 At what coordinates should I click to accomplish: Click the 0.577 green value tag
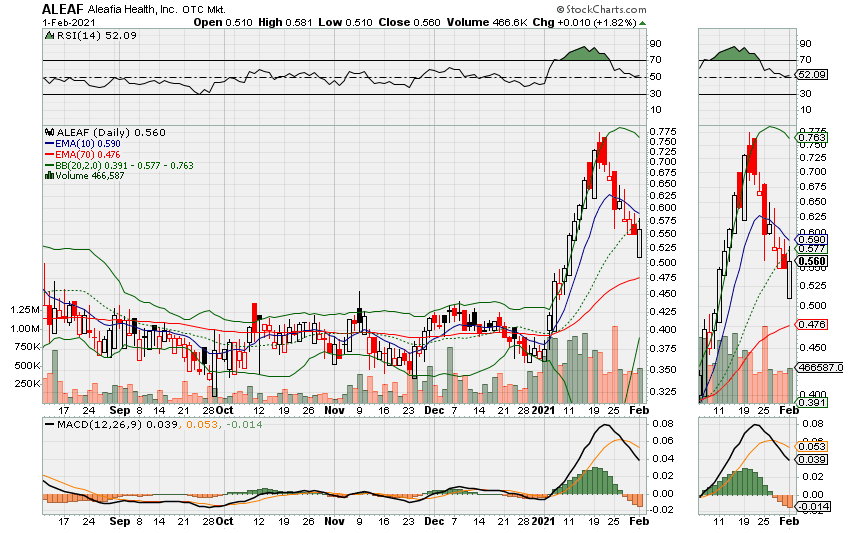811,249
